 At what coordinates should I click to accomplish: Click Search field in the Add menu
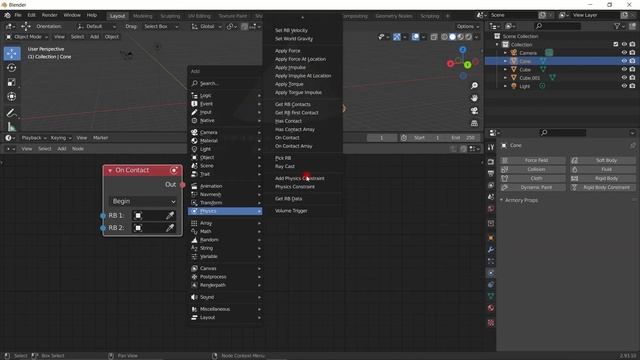[225, 83]
